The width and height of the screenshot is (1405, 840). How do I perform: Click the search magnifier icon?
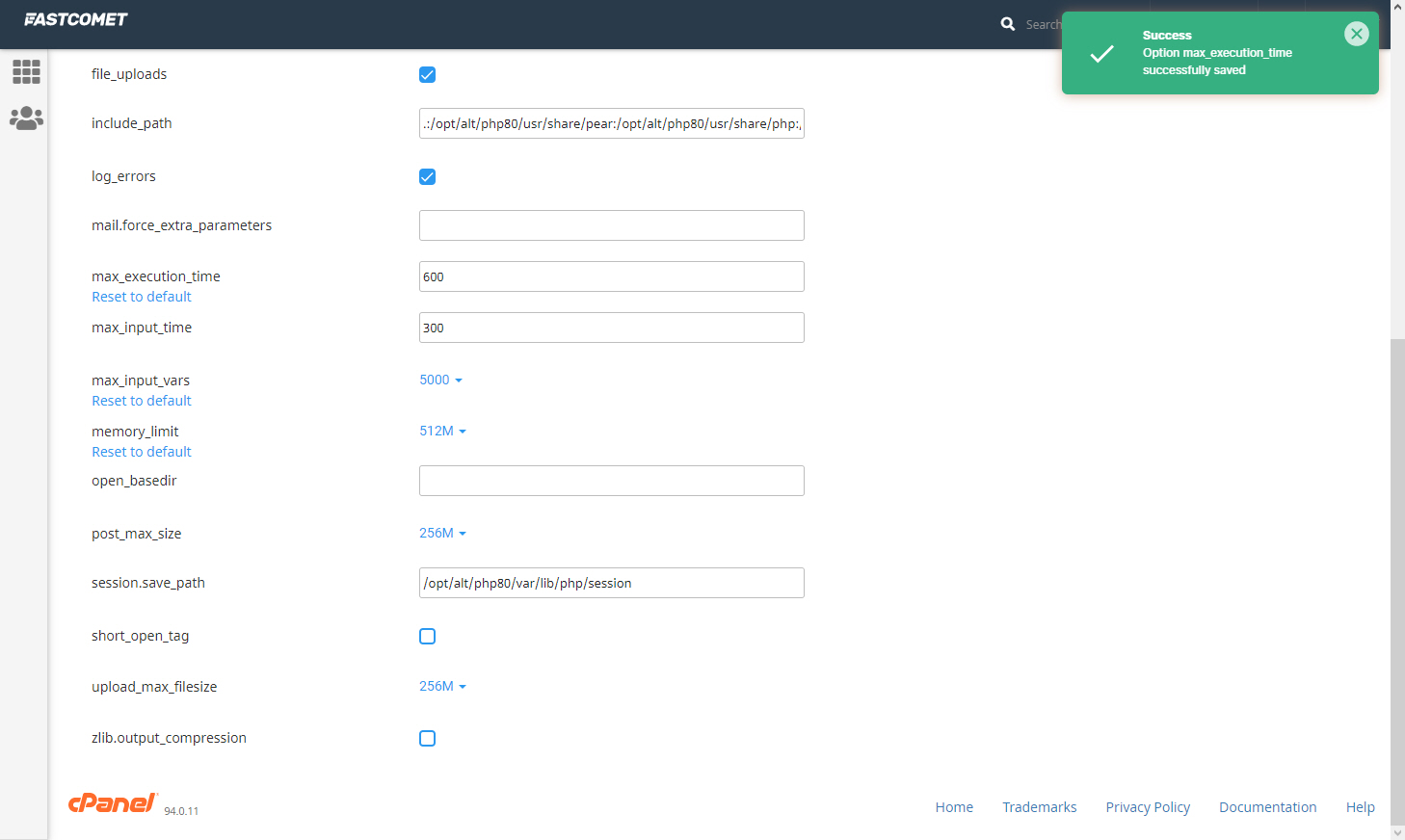point(1008,24)
